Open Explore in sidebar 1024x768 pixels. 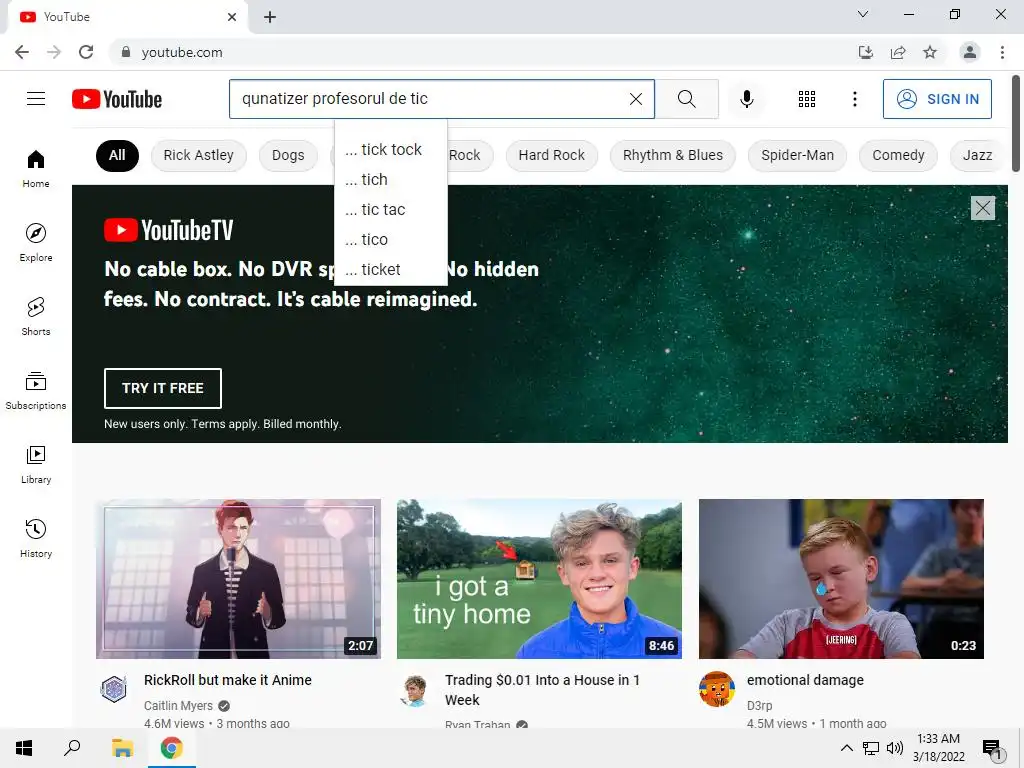[36, 242]
